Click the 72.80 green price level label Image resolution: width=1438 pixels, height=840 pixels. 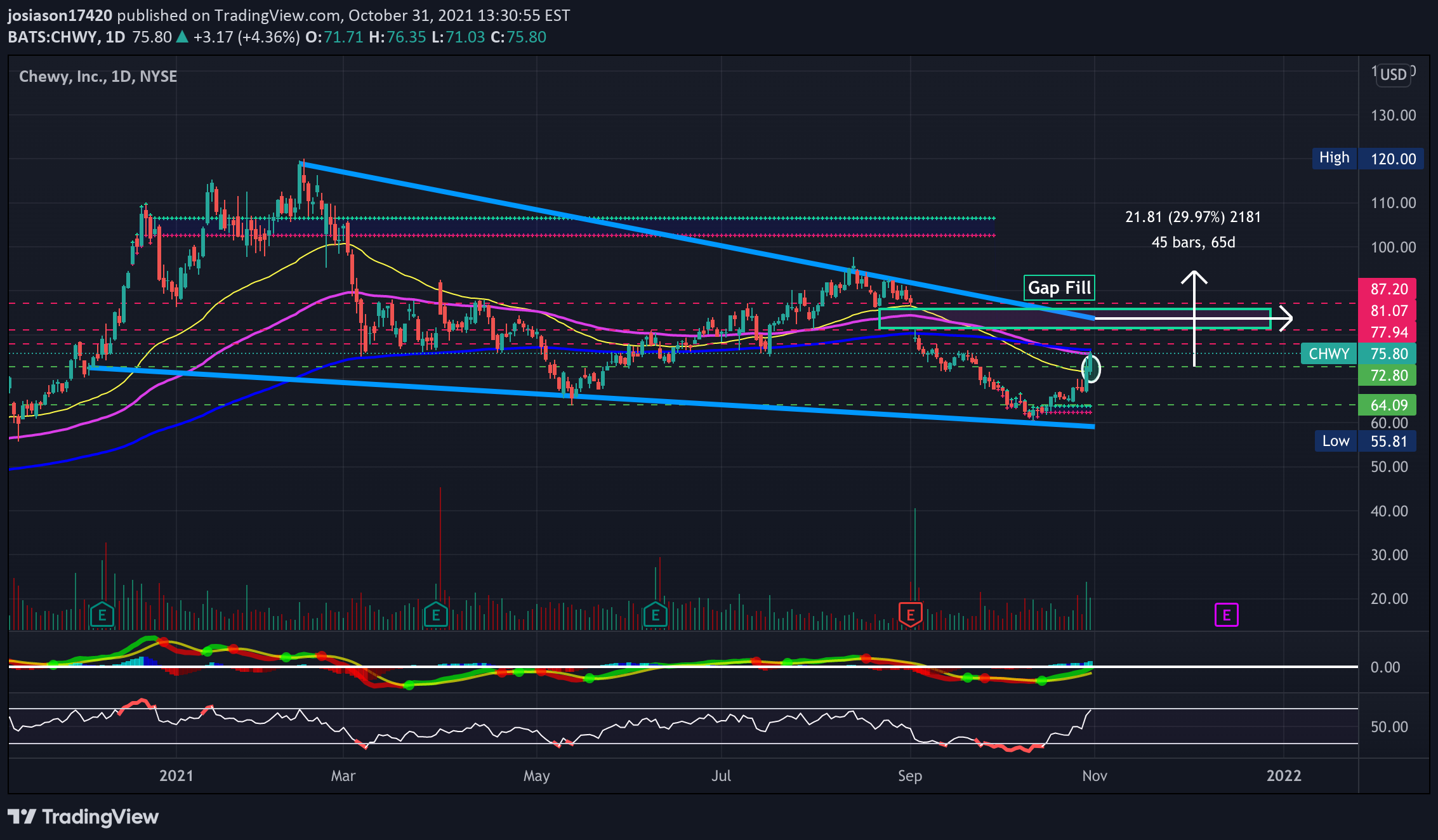coord(1389,375)
